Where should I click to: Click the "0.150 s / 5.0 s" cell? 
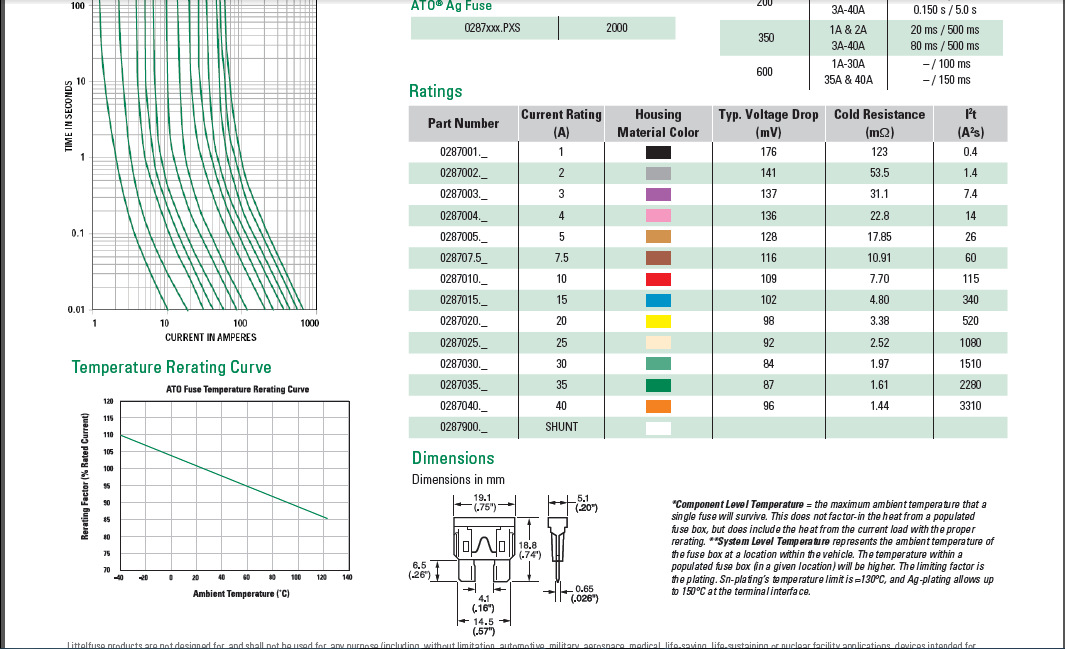[x=945, y=10]
